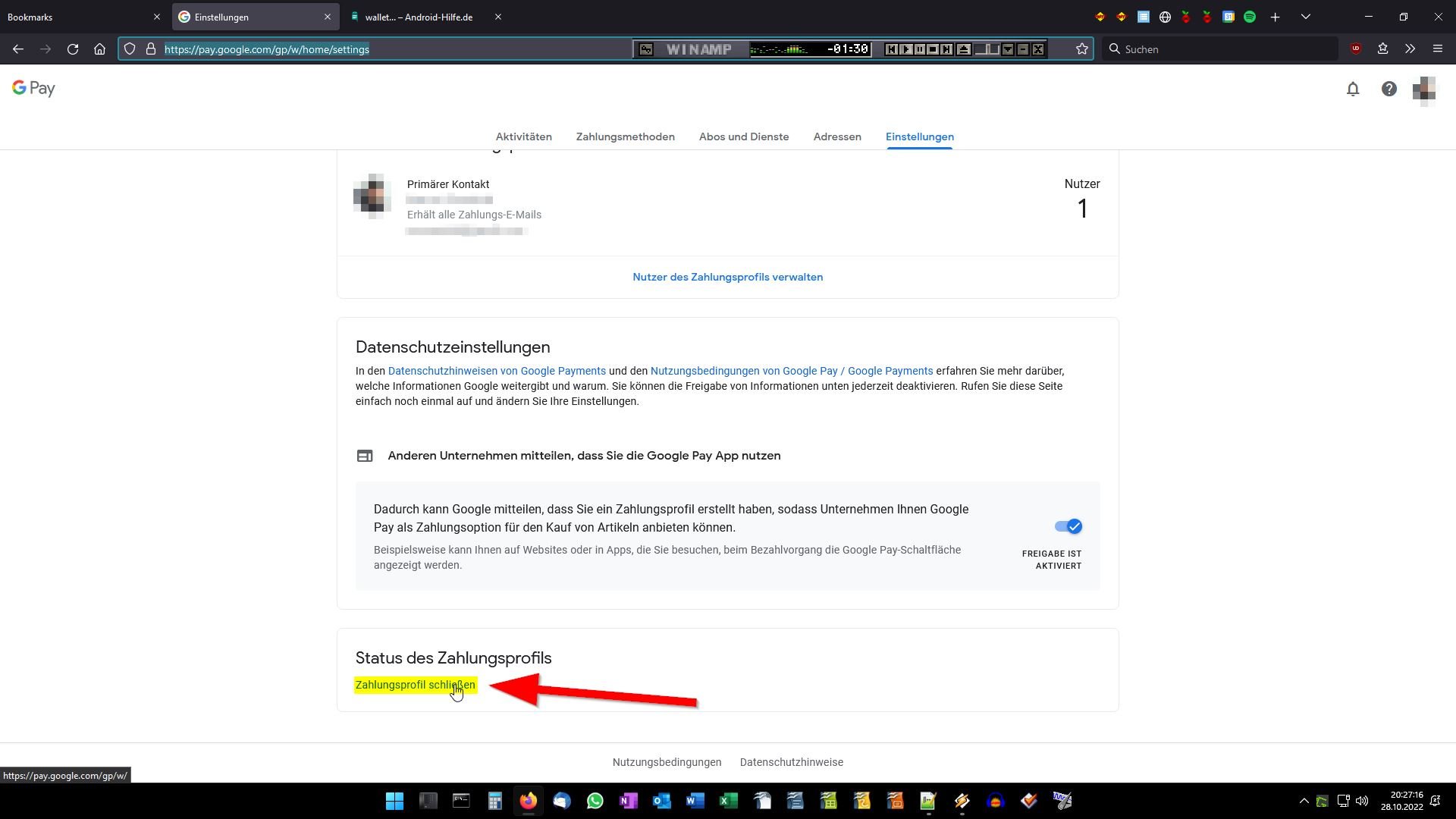Open Google Pay notifications bell
Screen dimensions: 1456x819
pyautogui.click(x=1353, y=89)
